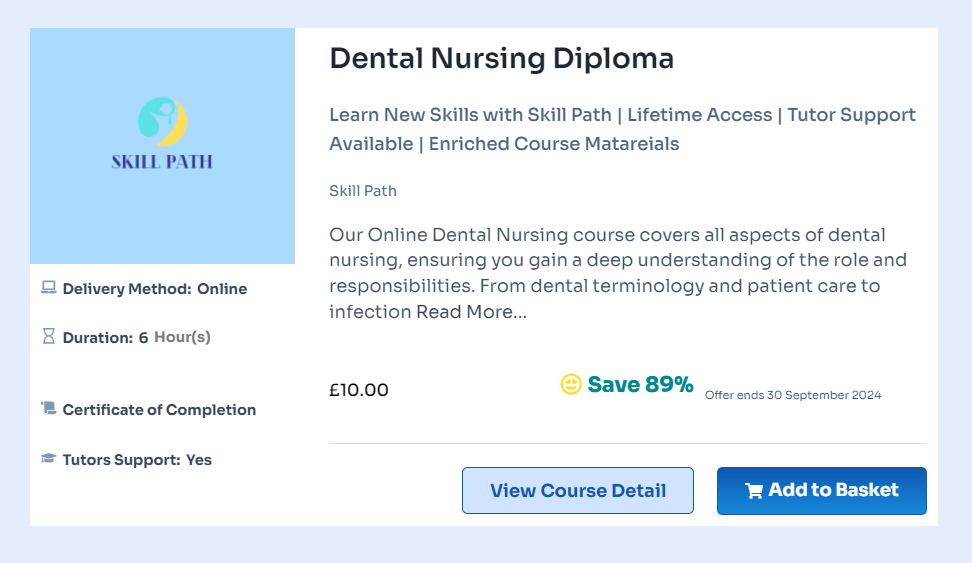This screenshot has width=972, height=563.
Task: Click the hourglass icon next to Duration
Action: pyautogui.click(x=48, y=337)
